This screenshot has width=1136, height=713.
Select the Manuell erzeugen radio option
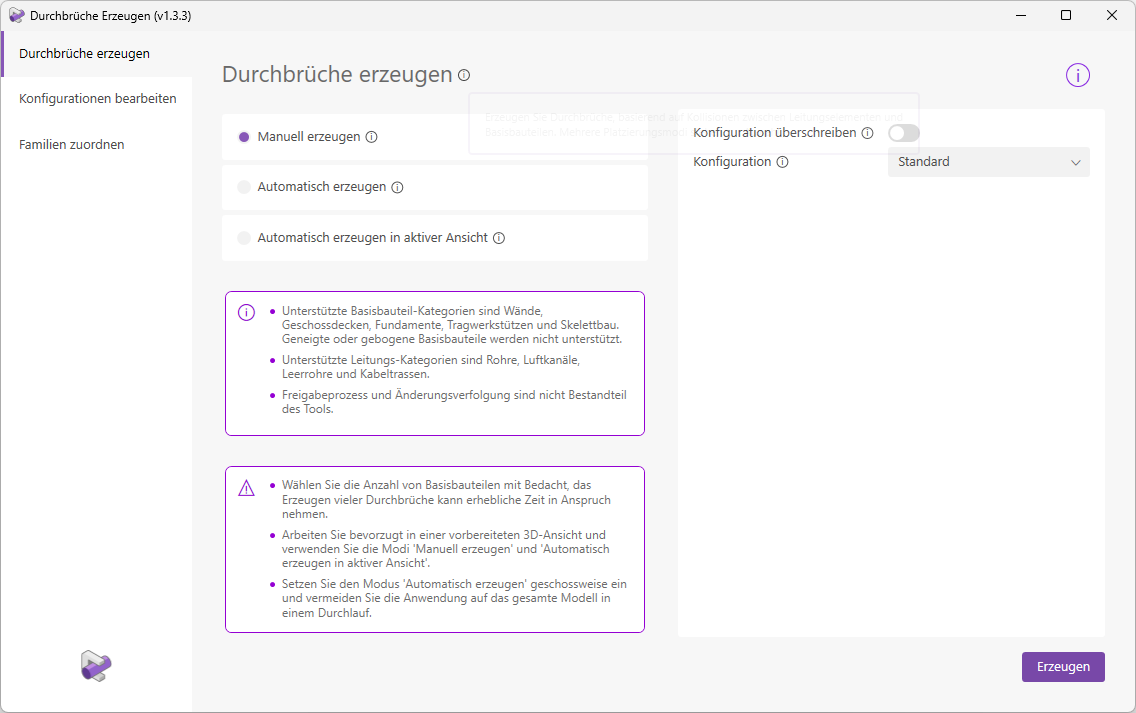coord(244,137)
